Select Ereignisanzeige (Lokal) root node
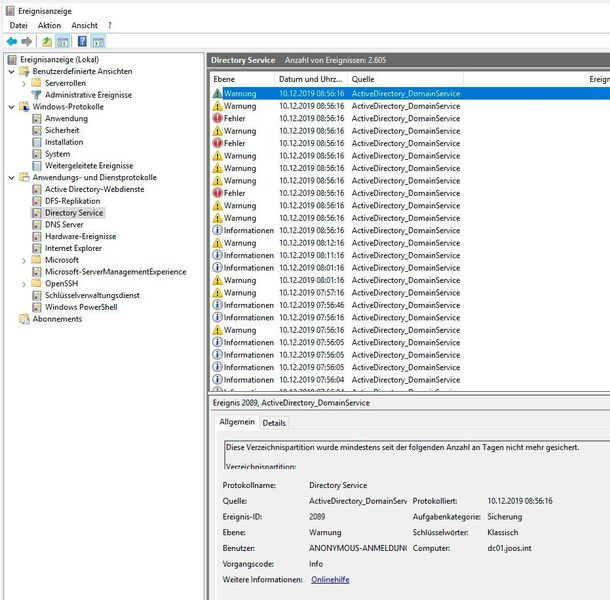This screenshot has width=610, height=600. click(x=60, y=60)
